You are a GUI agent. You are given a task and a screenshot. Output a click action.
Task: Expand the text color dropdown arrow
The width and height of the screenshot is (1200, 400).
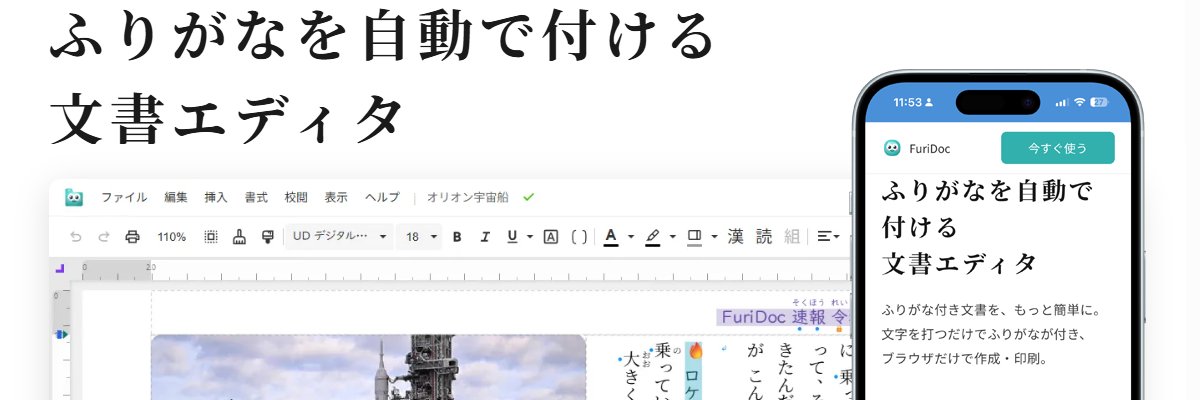coord(631,237)
